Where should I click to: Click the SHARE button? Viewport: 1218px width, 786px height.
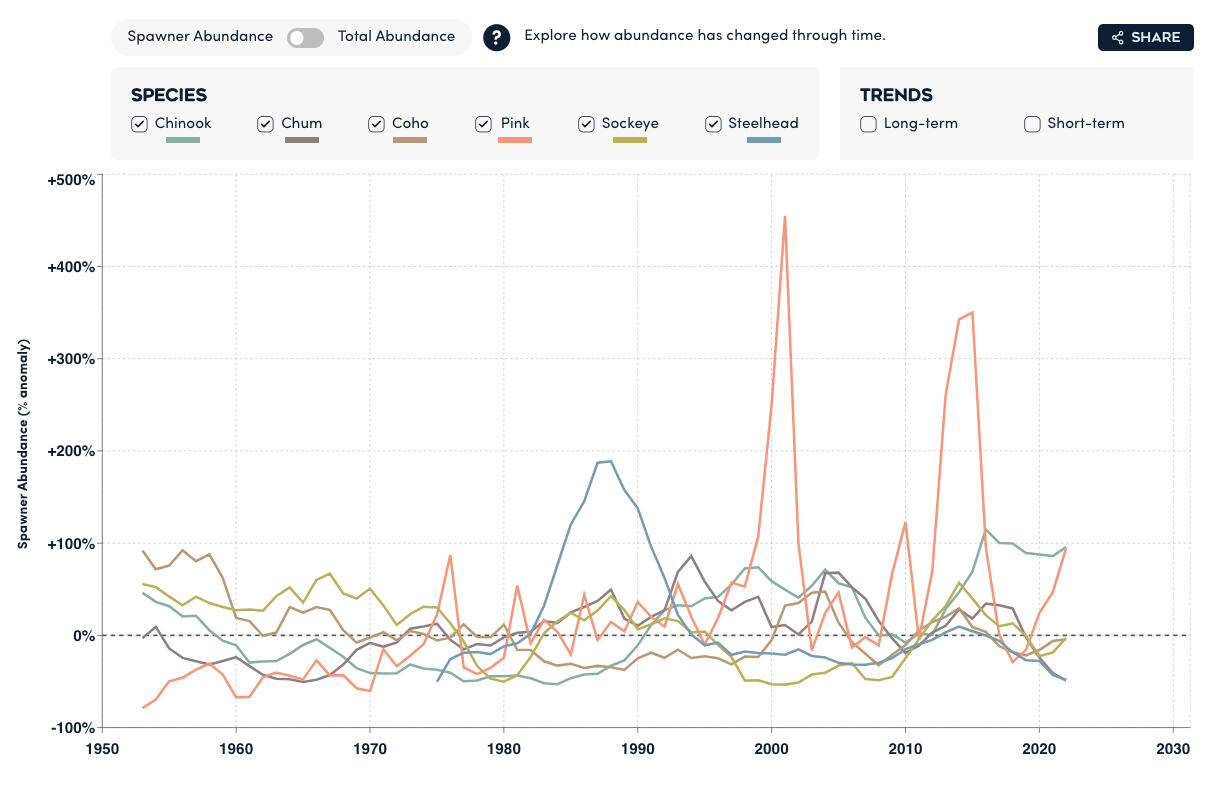[1145, 37]
